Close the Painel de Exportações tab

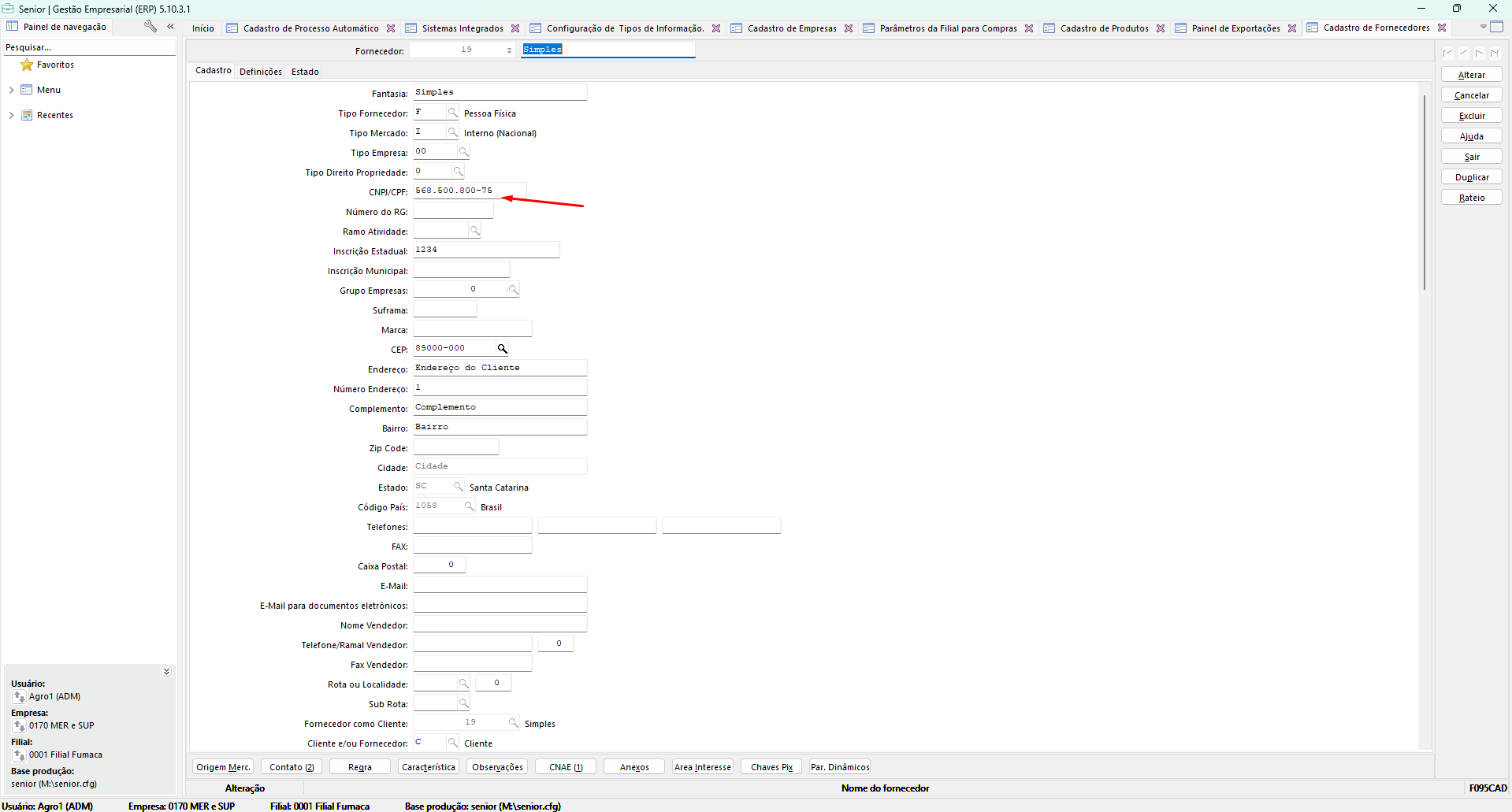(x=1292, y=28)
